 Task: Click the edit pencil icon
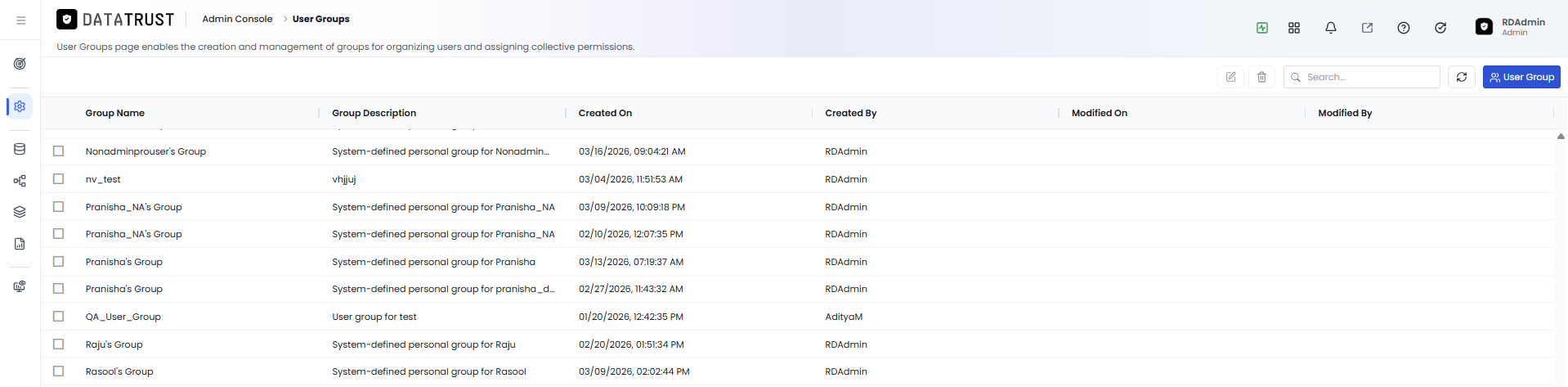[x=1230, y=77]
